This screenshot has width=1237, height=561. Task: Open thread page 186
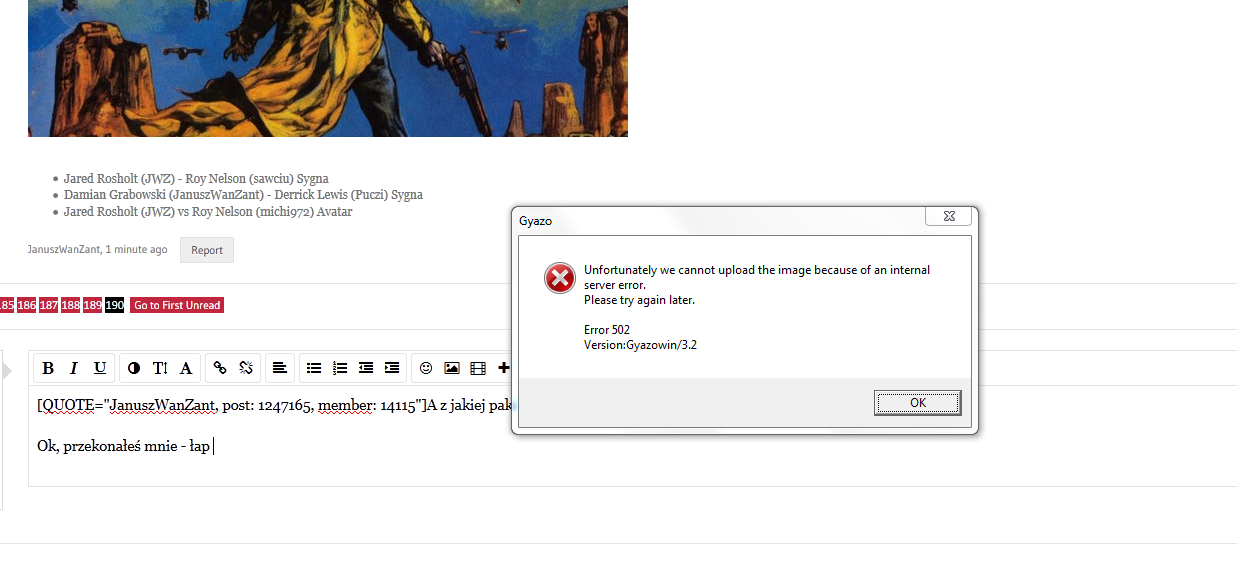[x=27, y=305]
